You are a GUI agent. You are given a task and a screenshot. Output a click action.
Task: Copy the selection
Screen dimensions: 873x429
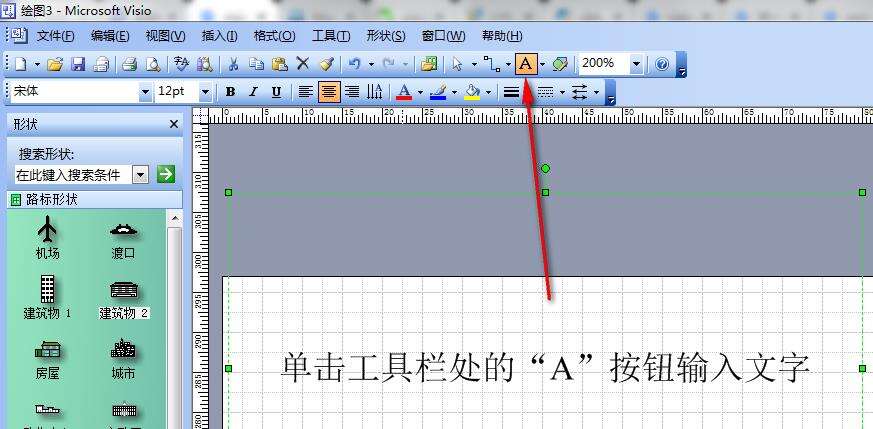coord(256,64)
